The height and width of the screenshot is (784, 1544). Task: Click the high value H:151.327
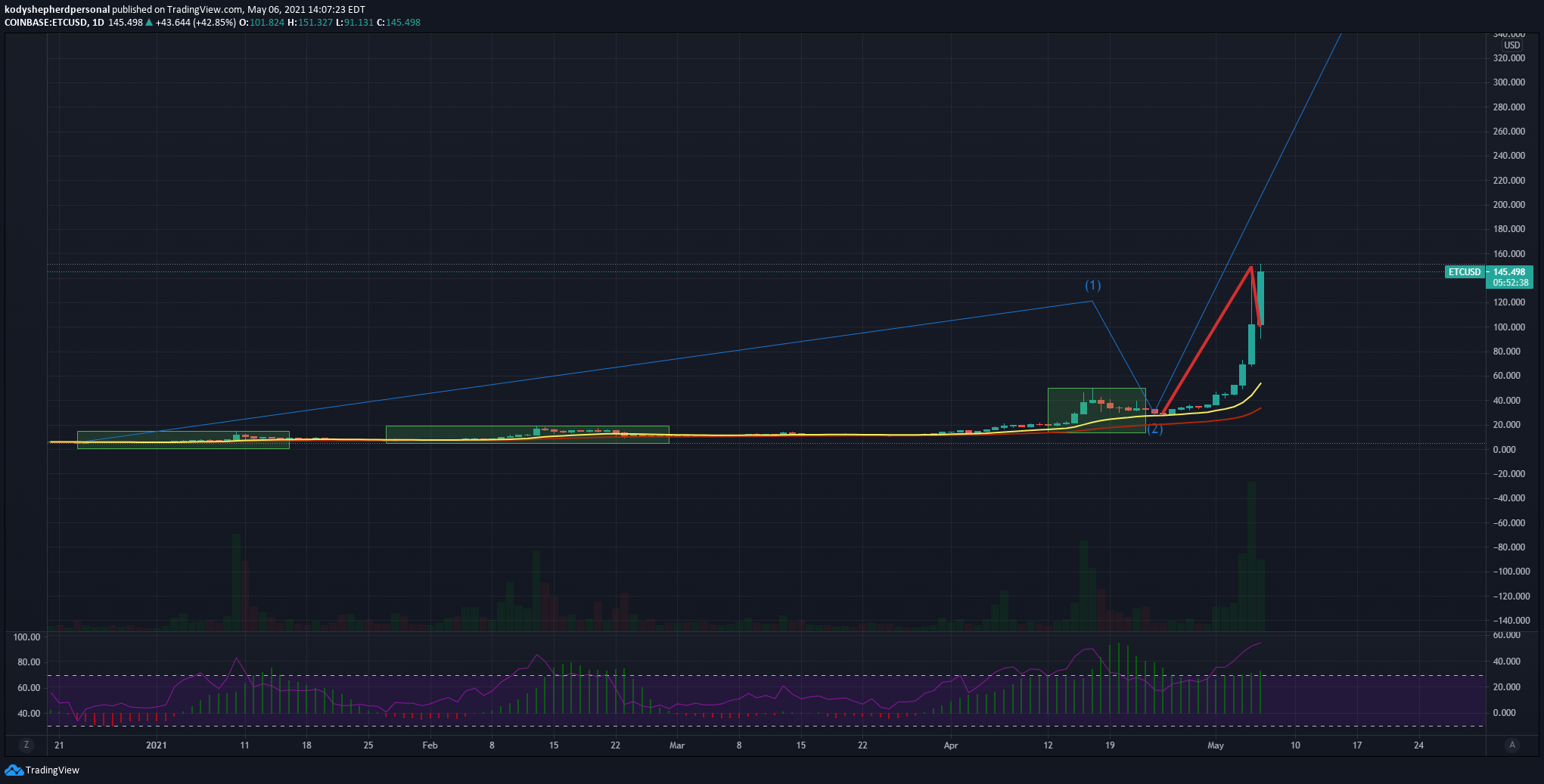coord(310,23)
